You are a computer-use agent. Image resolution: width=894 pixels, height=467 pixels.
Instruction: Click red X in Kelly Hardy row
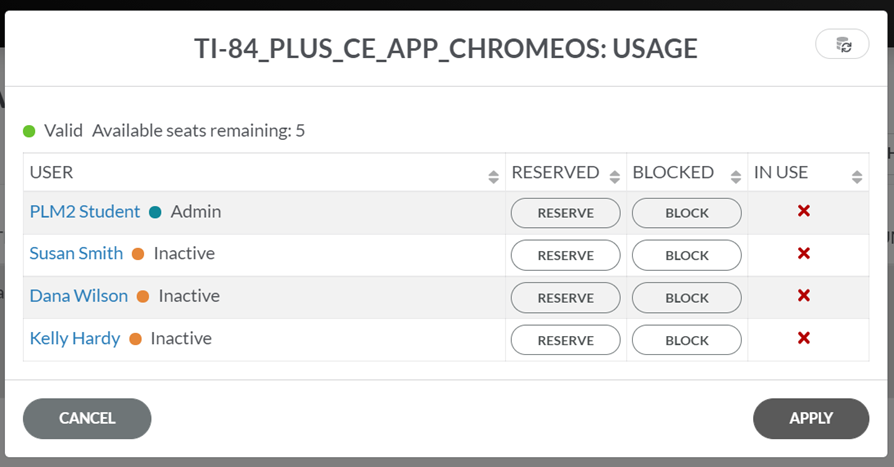[803, 338]
